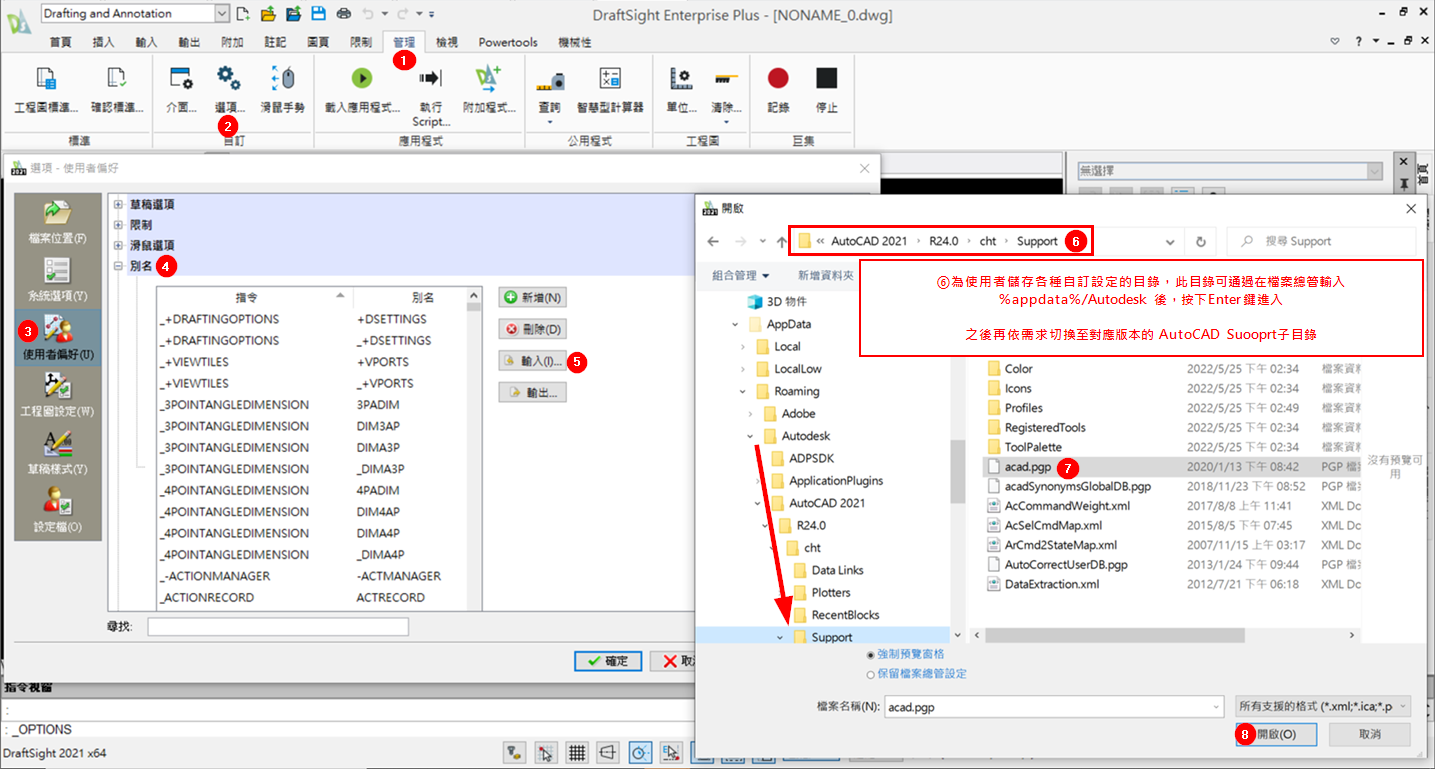The width and height of the screenshot is (1435, 769).
Task: Run the 執行 Script tool
Action: (x=431, y=78)
